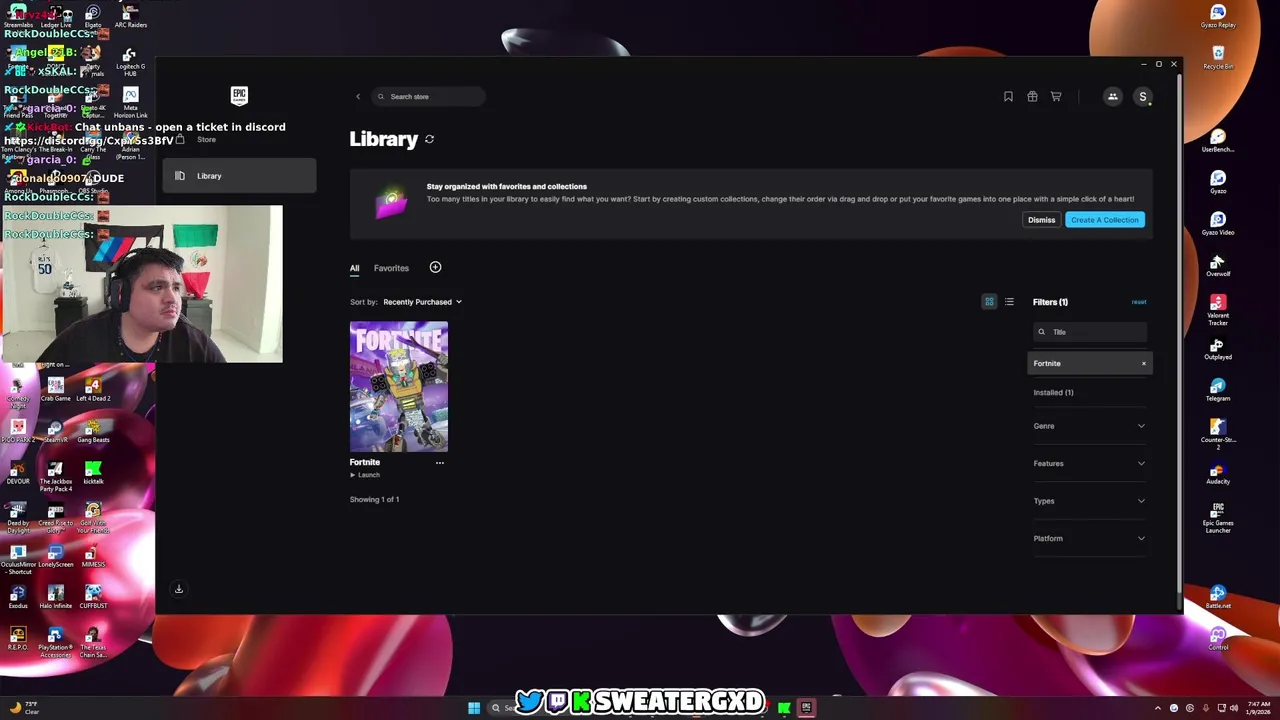Open Gang Beasts desktop shortcut
The width and height of the screenshot is (1280, 720).
(93, 431)
